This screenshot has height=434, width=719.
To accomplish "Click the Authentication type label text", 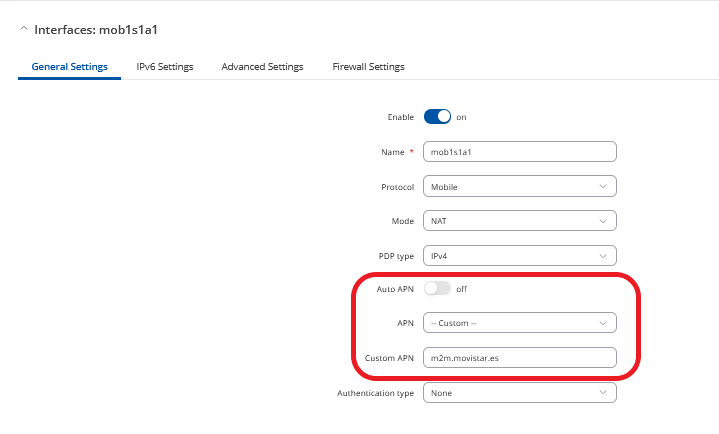I will pyautogui.click(x=375, y=393).
